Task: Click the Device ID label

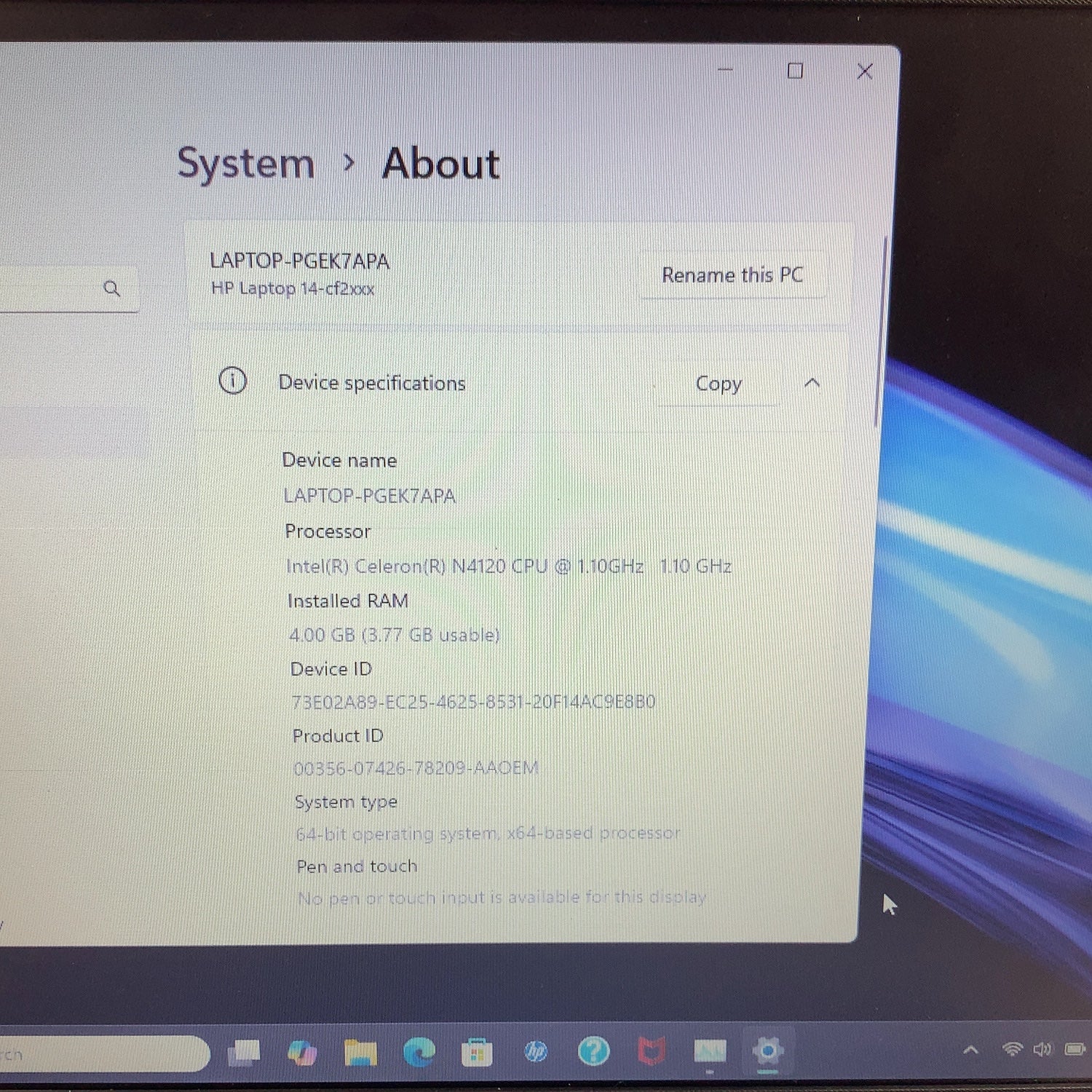Action: click(331, 669)
